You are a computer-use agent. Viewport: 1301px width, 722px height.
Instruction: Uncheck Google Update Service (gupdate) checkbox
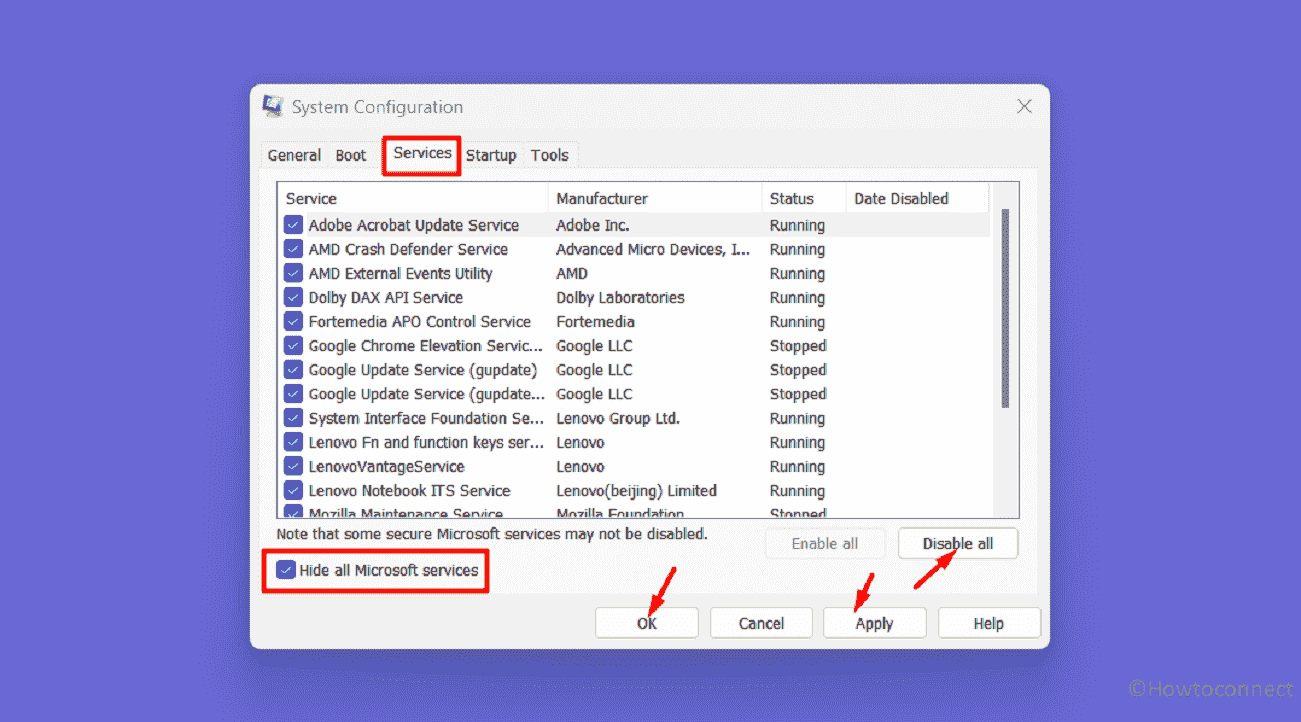tap(293, 370)
